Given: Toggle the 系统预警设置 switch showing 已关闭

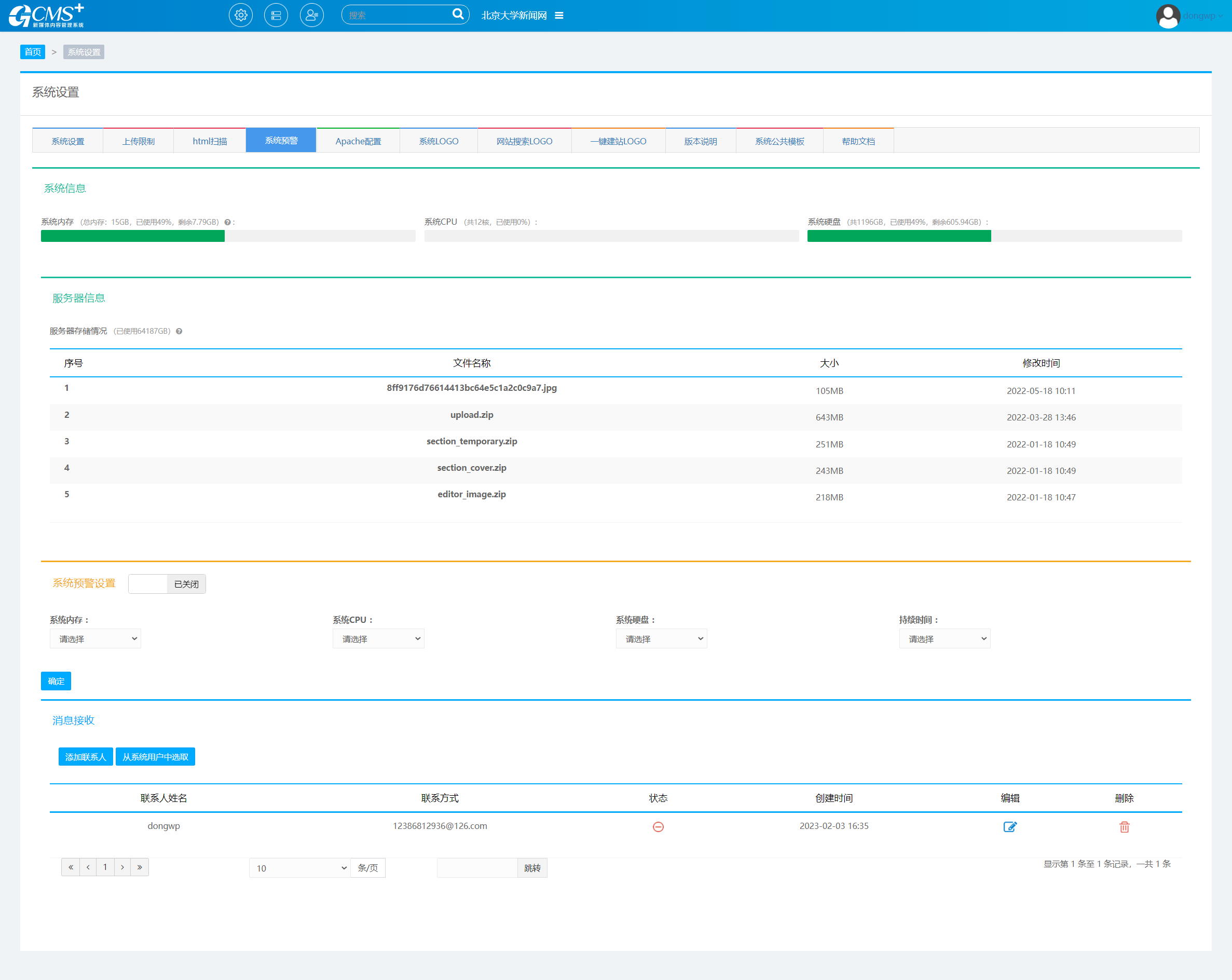Looking at the screenshot, I should click(167, 584).
